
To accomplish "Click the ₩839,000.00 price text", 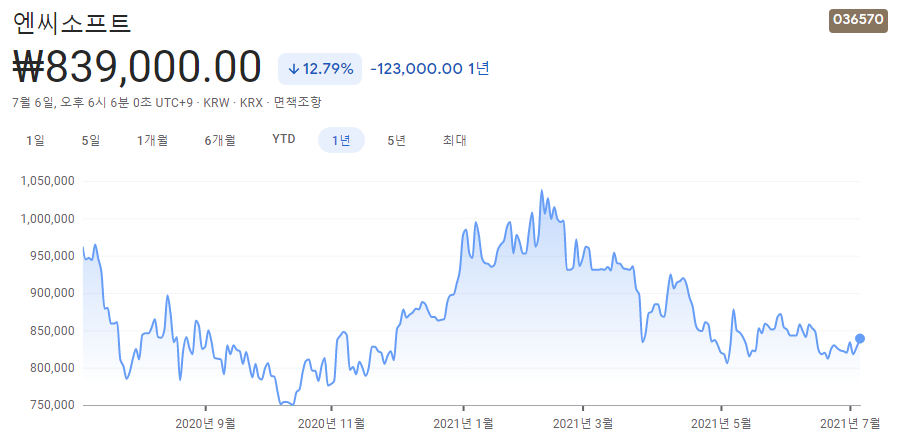I will coord(137,68).
